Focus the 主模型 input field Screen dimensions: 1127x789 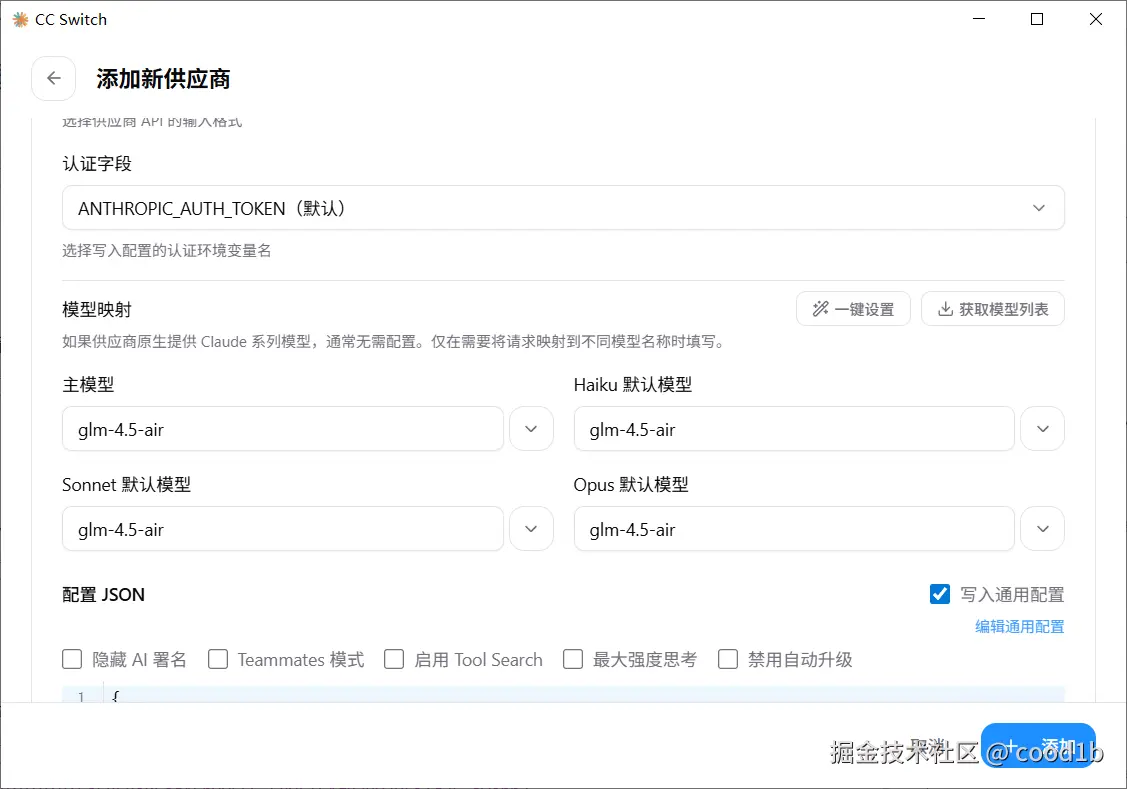pyautogui.click(x=282, y=429)
